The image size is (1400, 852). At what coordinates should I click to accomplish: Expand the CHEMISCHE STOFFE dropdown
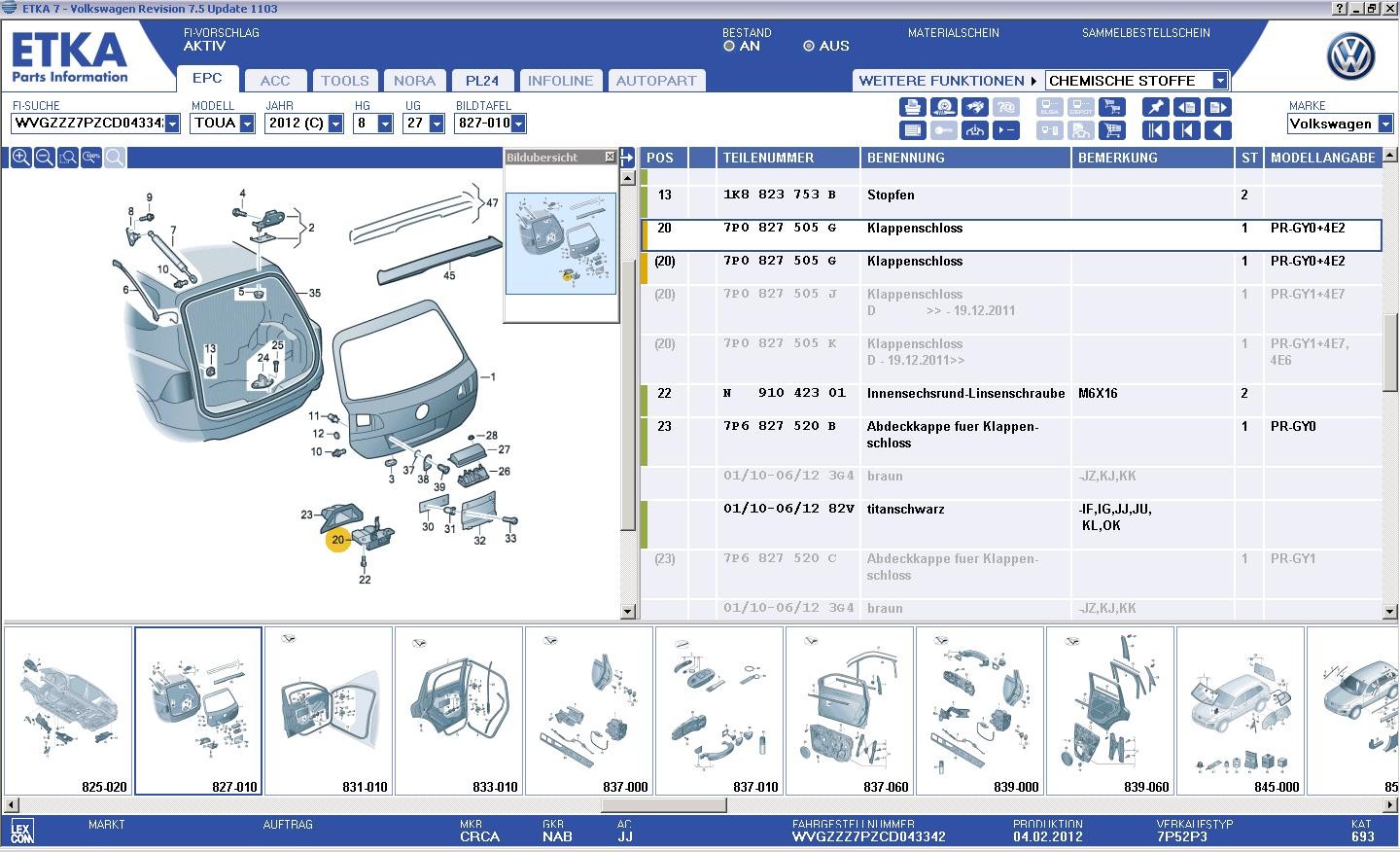(1220, 81)
